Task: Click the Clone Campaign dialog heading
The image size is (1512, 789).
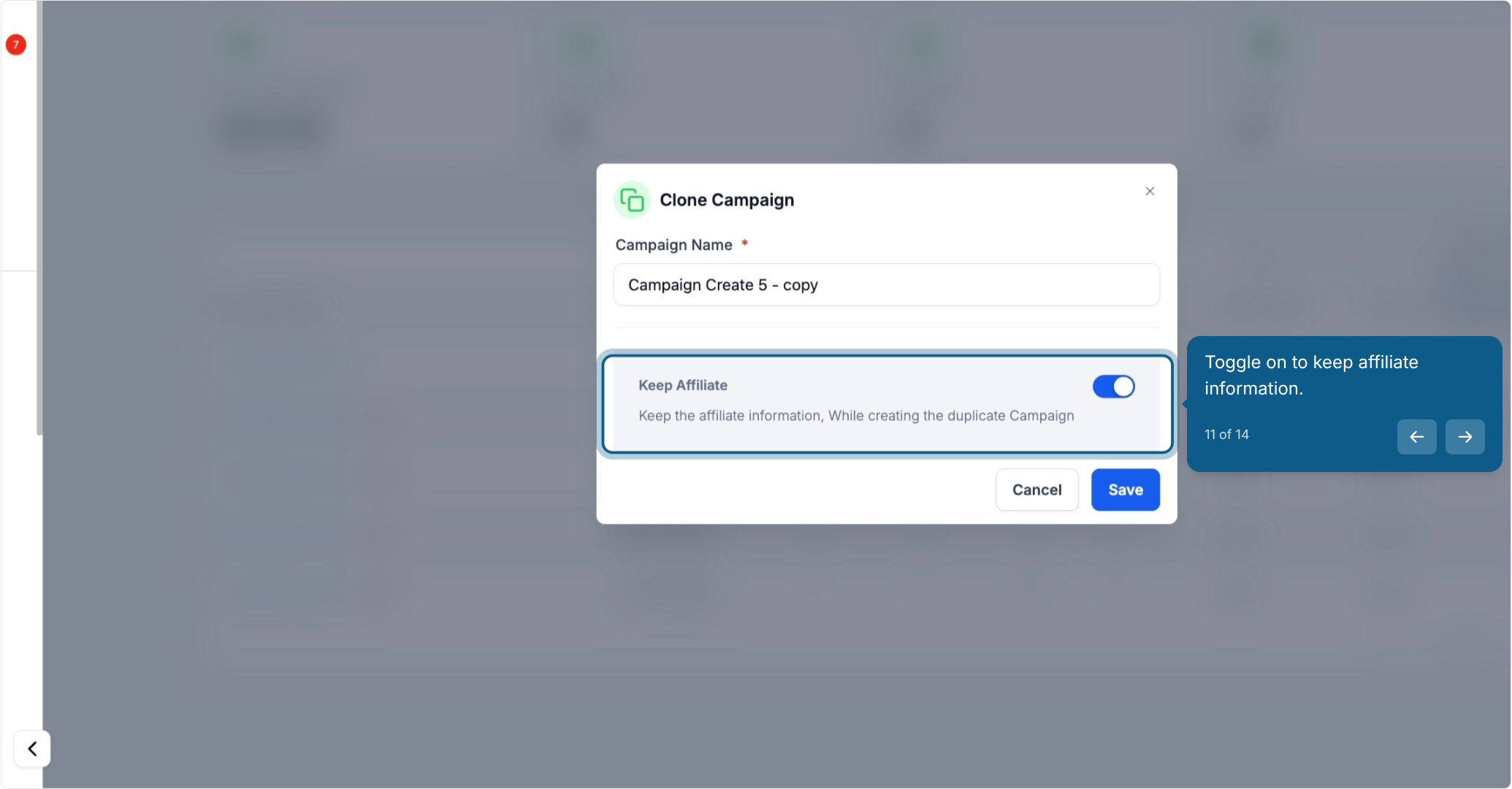Action: pyautogui.click(x=726, y=200)
